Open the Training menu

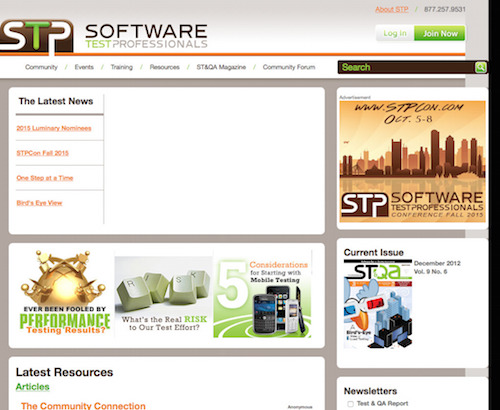[122, 67]
